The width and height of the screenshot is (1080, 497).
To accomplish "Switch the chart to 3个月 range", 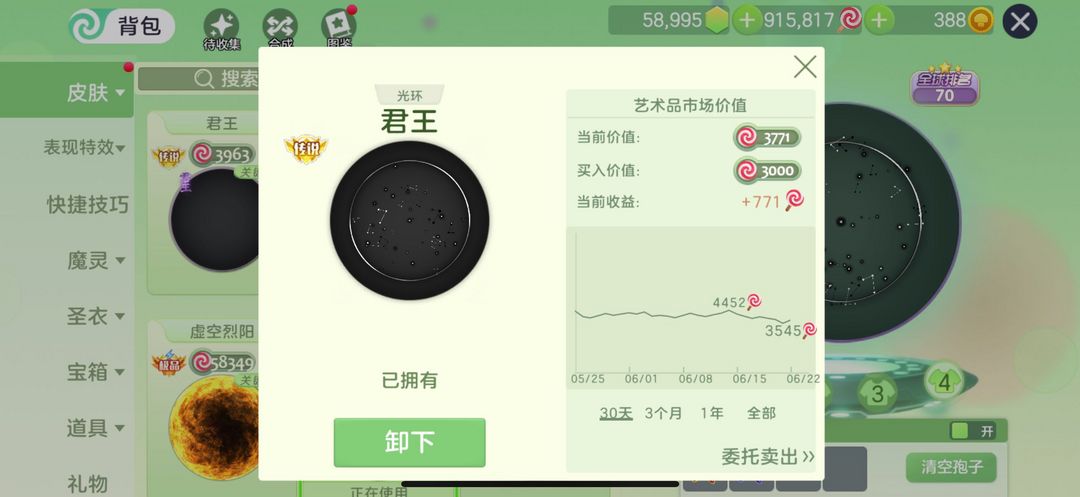I will click(663, 413).
